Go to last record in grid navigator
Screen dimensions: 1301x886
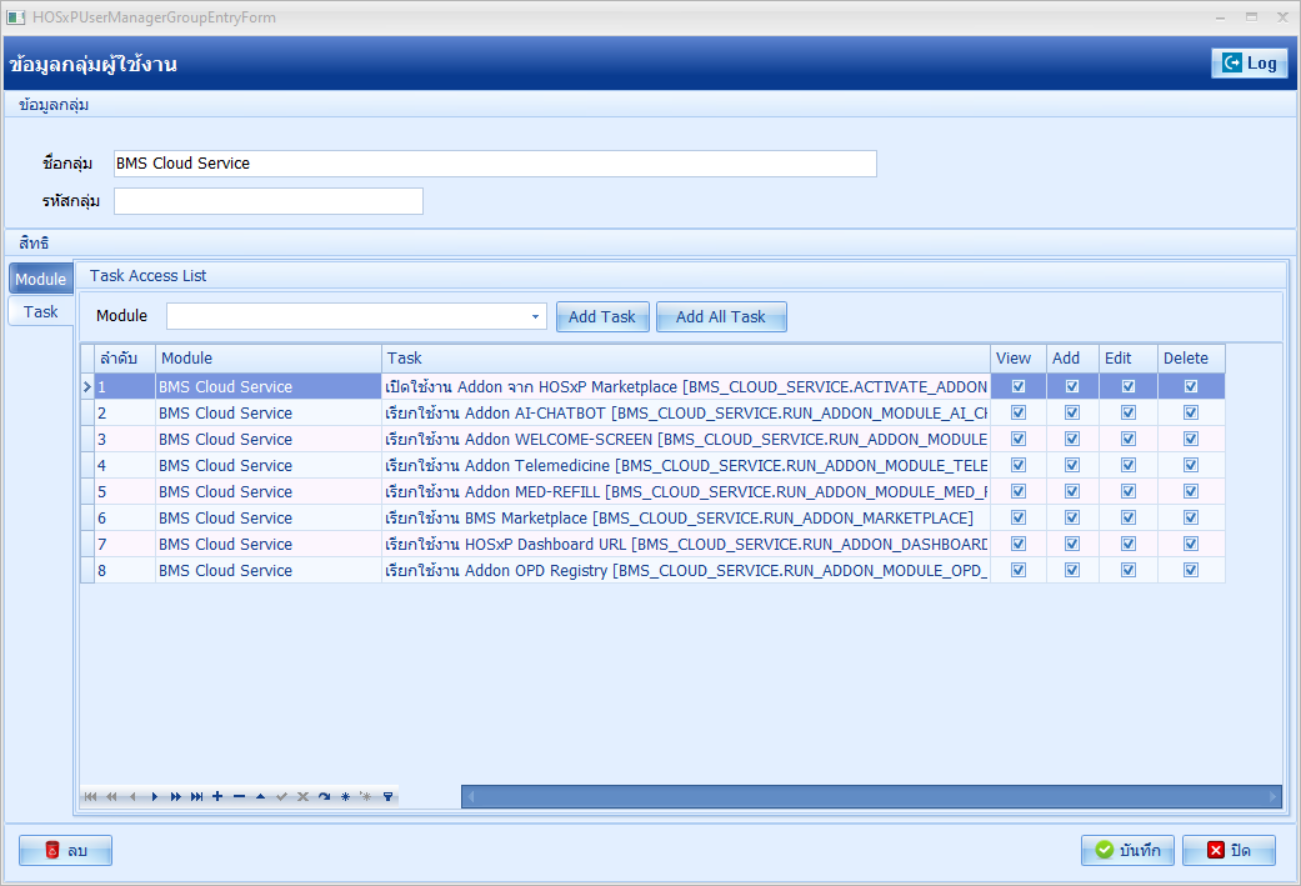(x=196, y=797)
